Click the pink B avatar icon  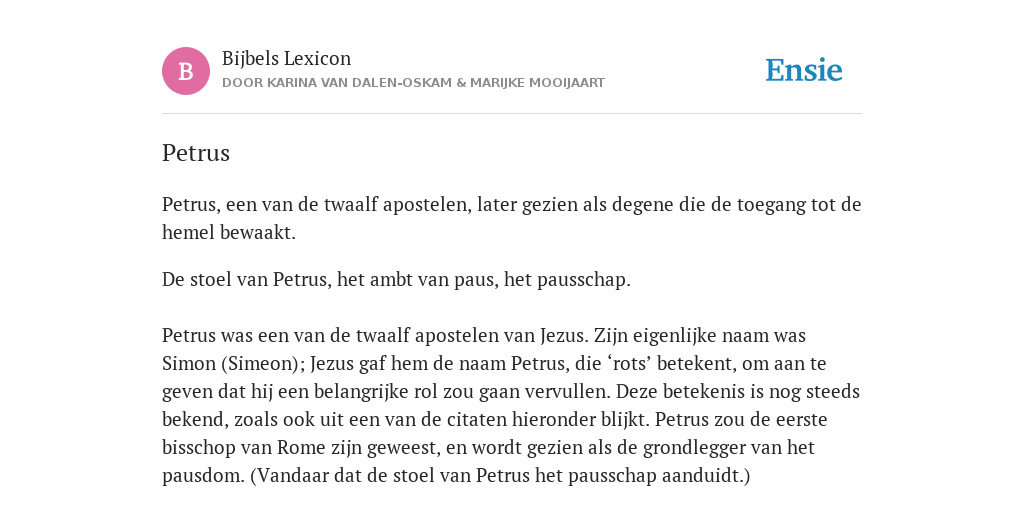pyautogui.click(x=186, y=71)
